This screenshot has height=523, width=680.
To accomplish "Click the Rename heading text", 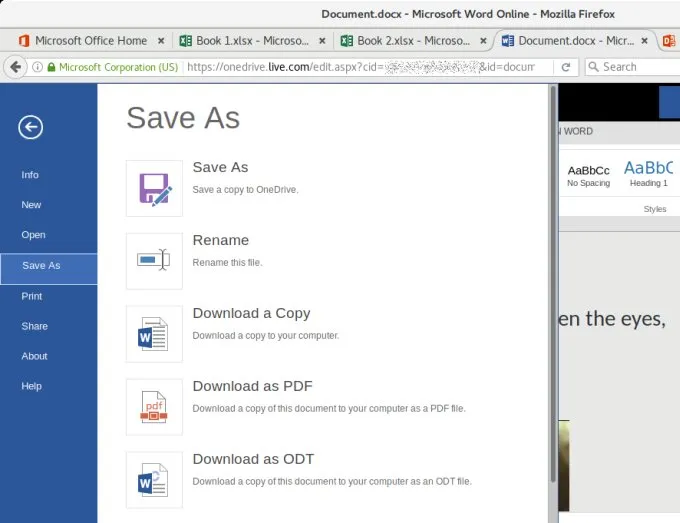I will click(x=220, y=240).
